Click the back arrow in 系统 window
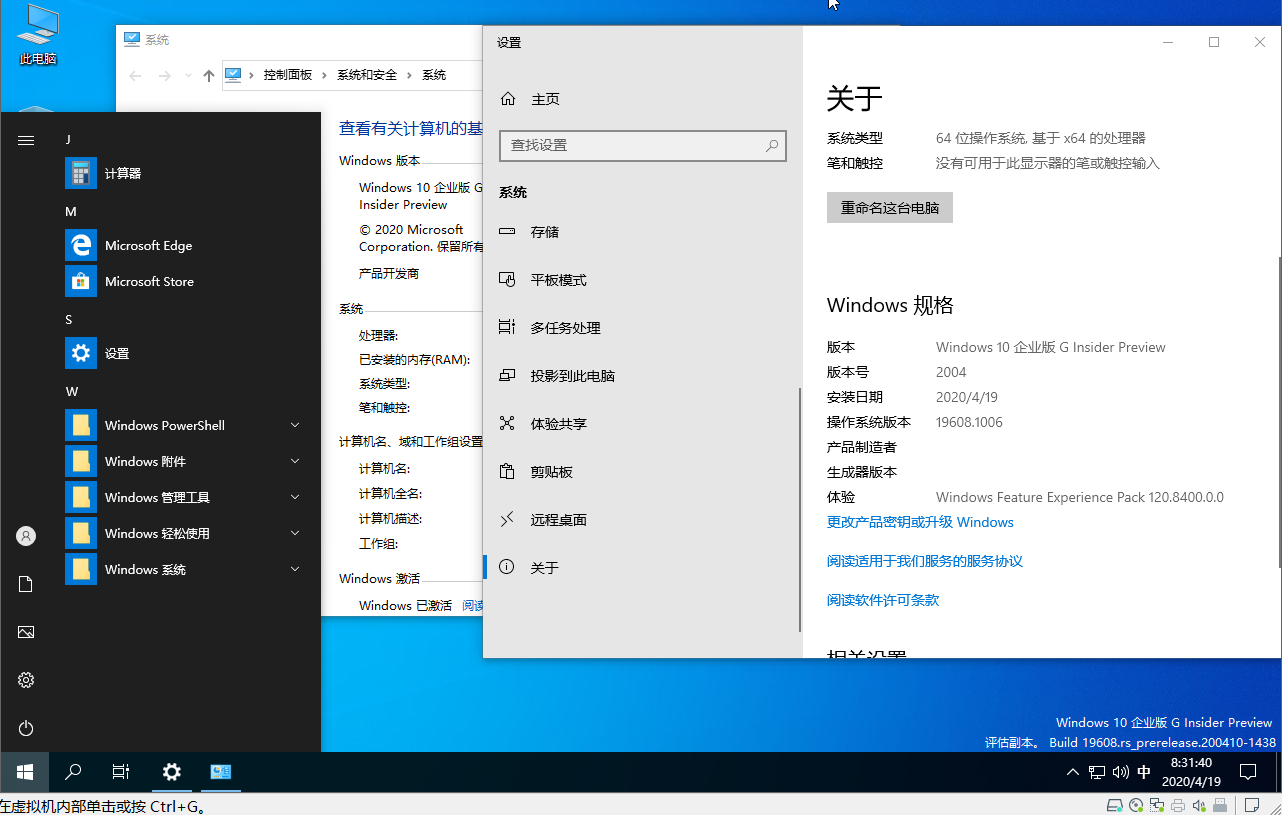Image resolution: width=1282 pixels, height=815 pixels. pyautogui.click(x=135, y=76)
